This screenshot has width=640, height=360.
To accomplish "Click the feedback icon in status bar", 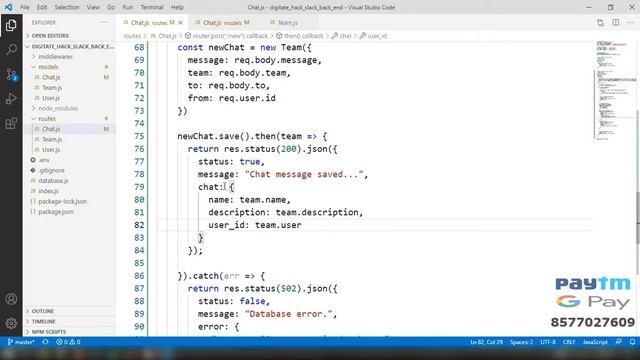I will click(619, 342).
